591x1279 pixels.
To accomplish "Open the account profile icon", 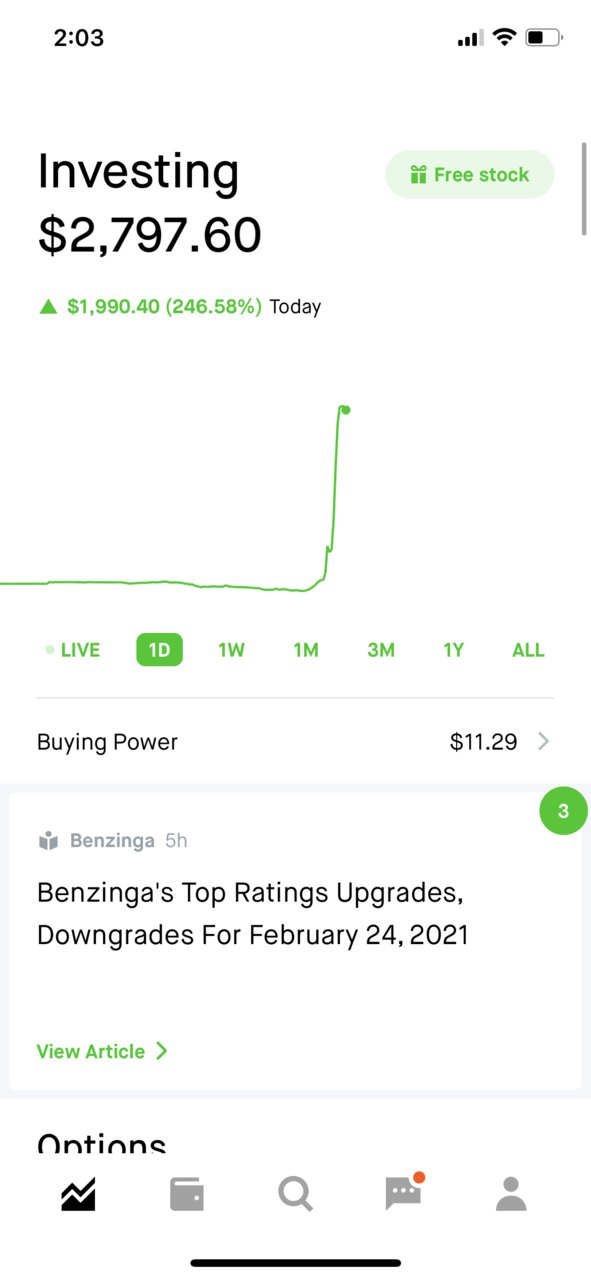I will point(511,1194).
